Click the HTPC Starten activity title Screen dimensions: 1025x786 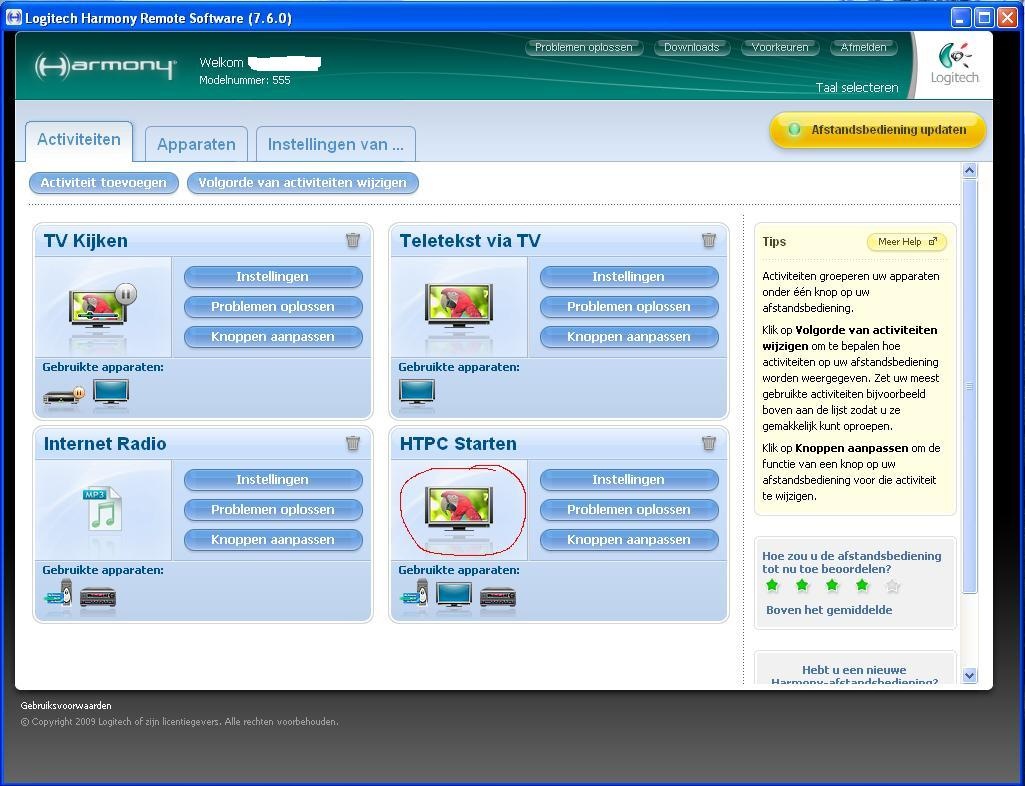coord(458,443)
